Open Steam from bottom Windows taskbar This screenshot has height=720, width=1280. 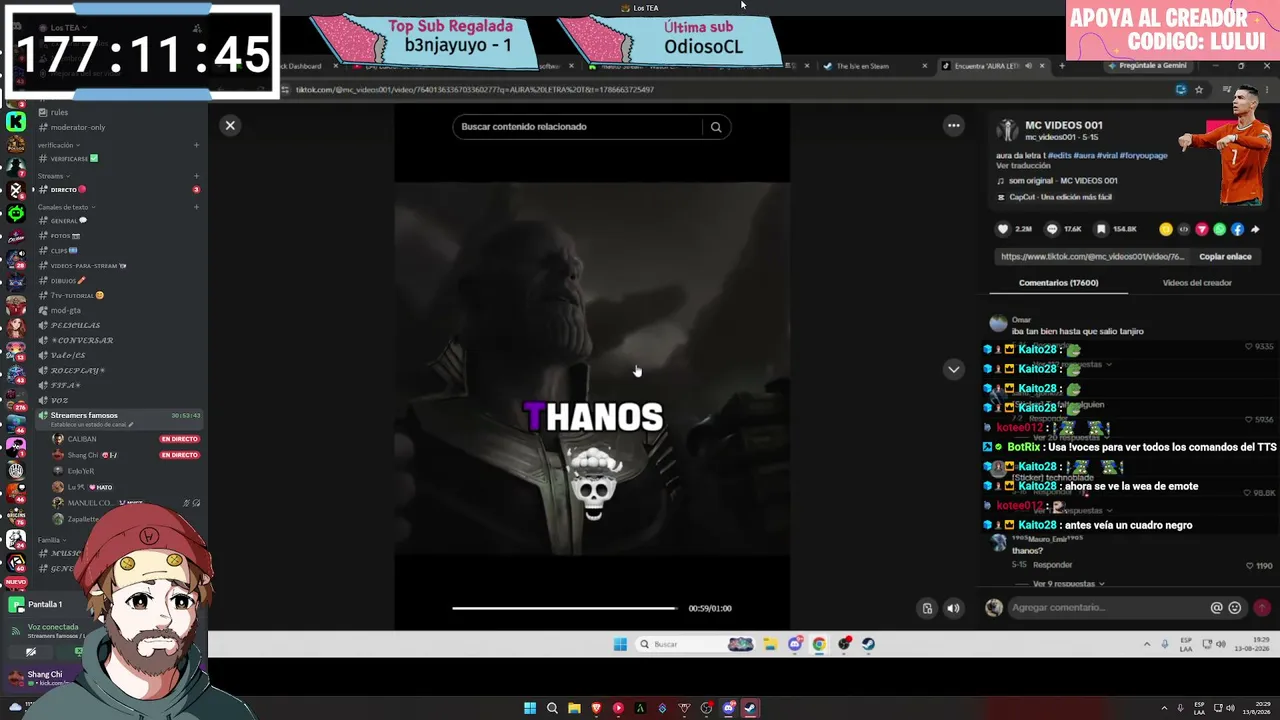[x=750, y=708]
